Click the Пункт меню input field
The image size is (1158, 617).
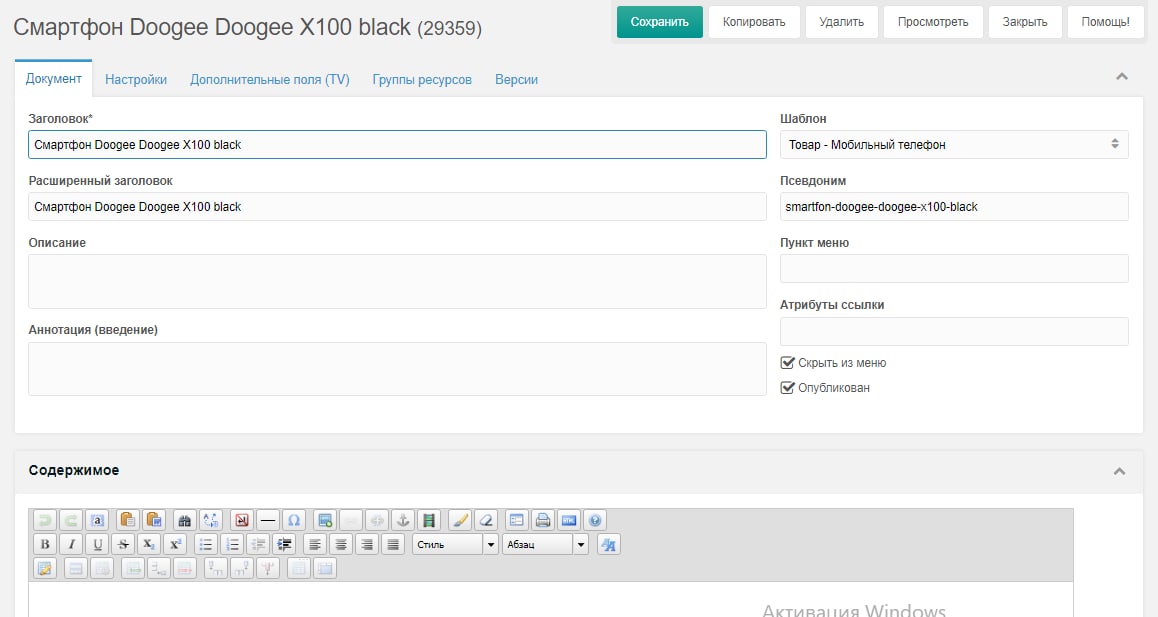pyautogui.click(x=954, y=268)
